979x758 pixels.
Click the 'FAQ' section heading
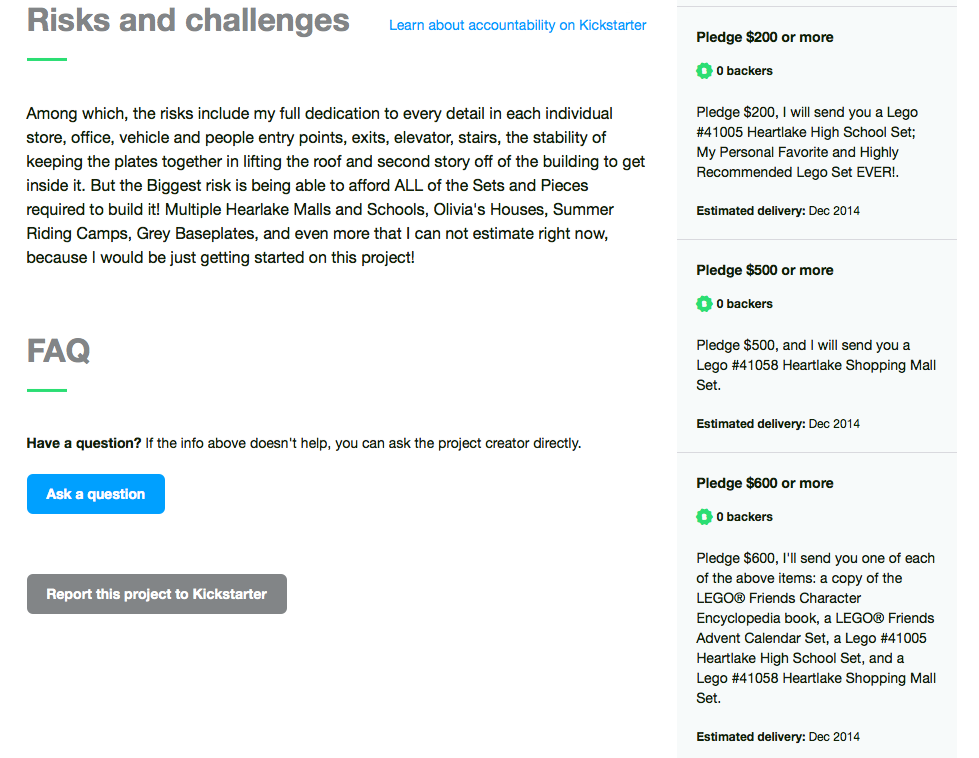(x=58, y=351)
